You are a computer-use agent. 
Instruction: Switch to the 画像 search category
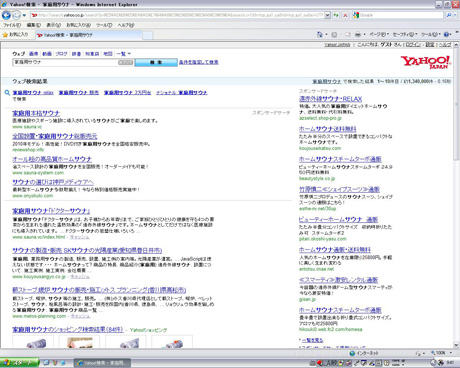click(33, 54)
